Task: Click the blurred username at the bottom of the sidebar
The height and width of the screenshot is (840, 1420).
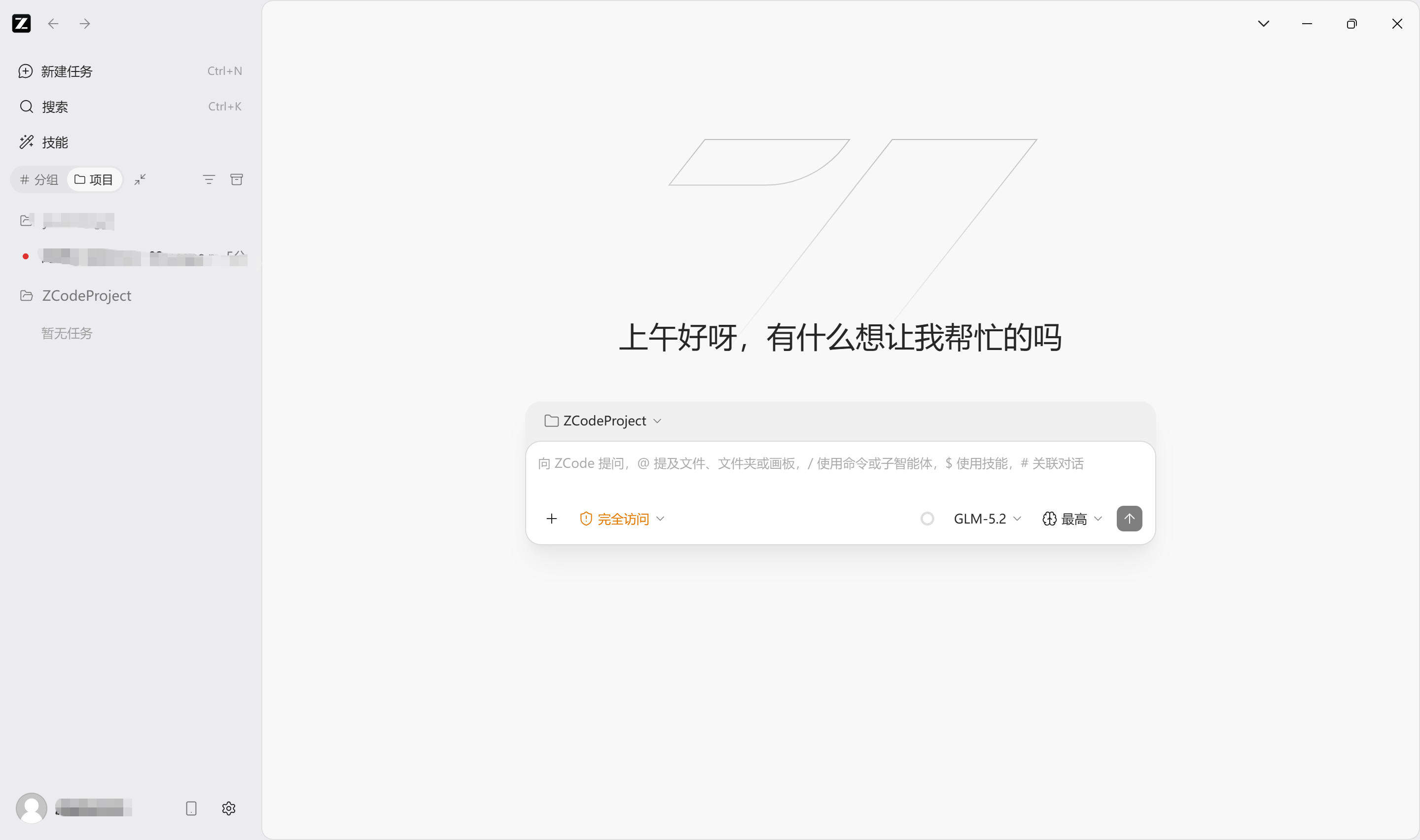Action: [93, 808]
